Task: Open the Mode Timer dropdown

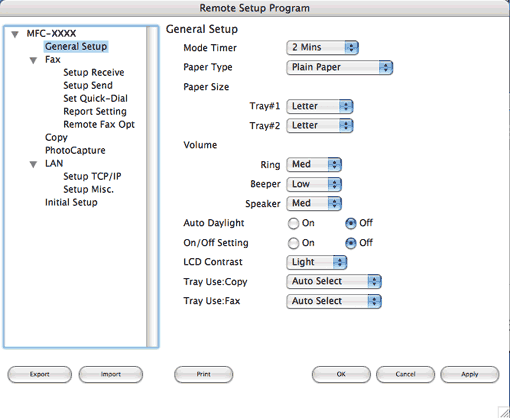Action: [322, 48]
